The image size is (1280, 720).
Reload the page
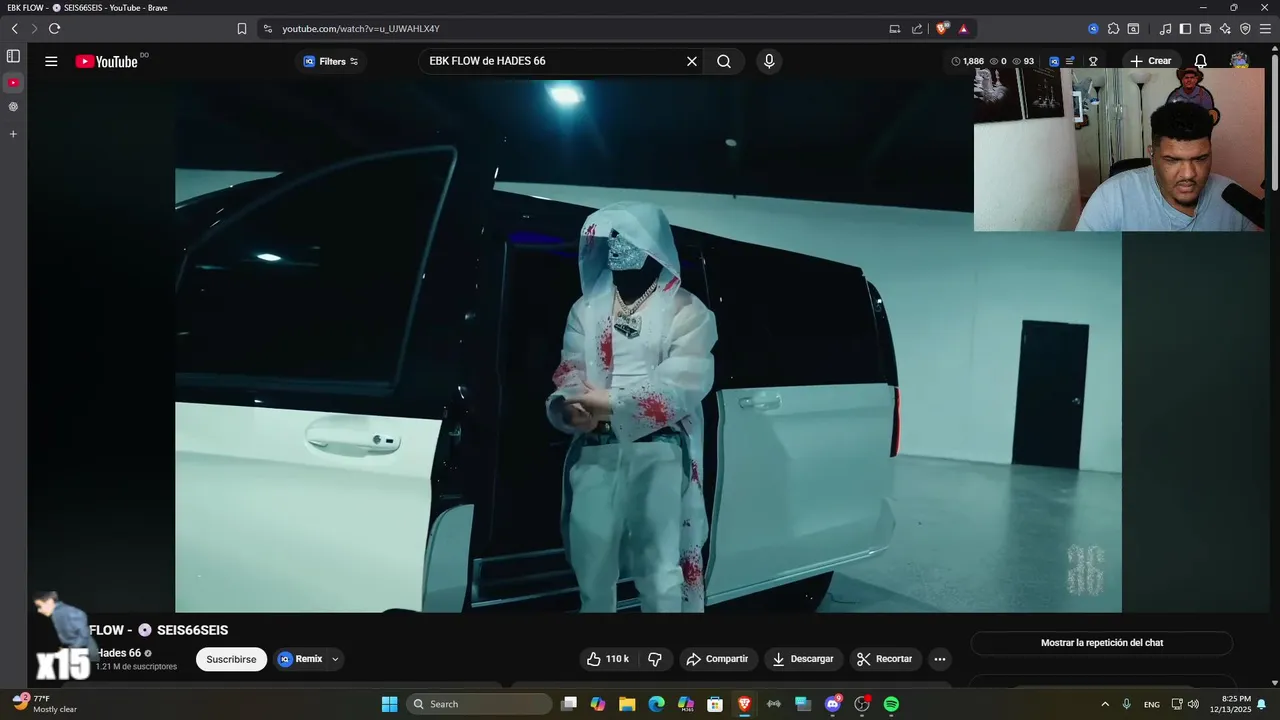click(54, 29)
